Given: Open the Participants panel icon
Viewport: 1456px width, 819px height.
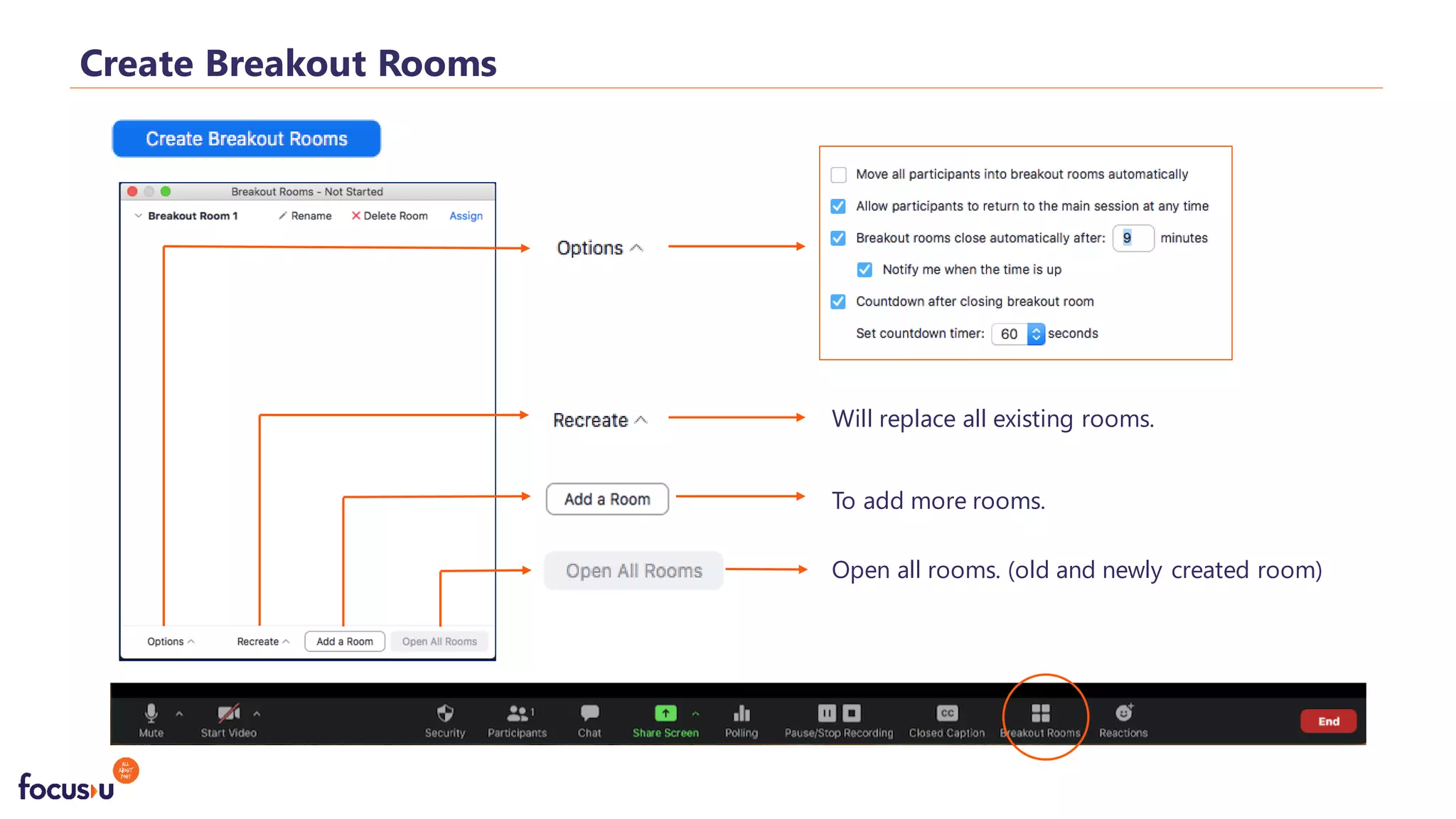Looking at the screenshot, I should tap(517, 713).
